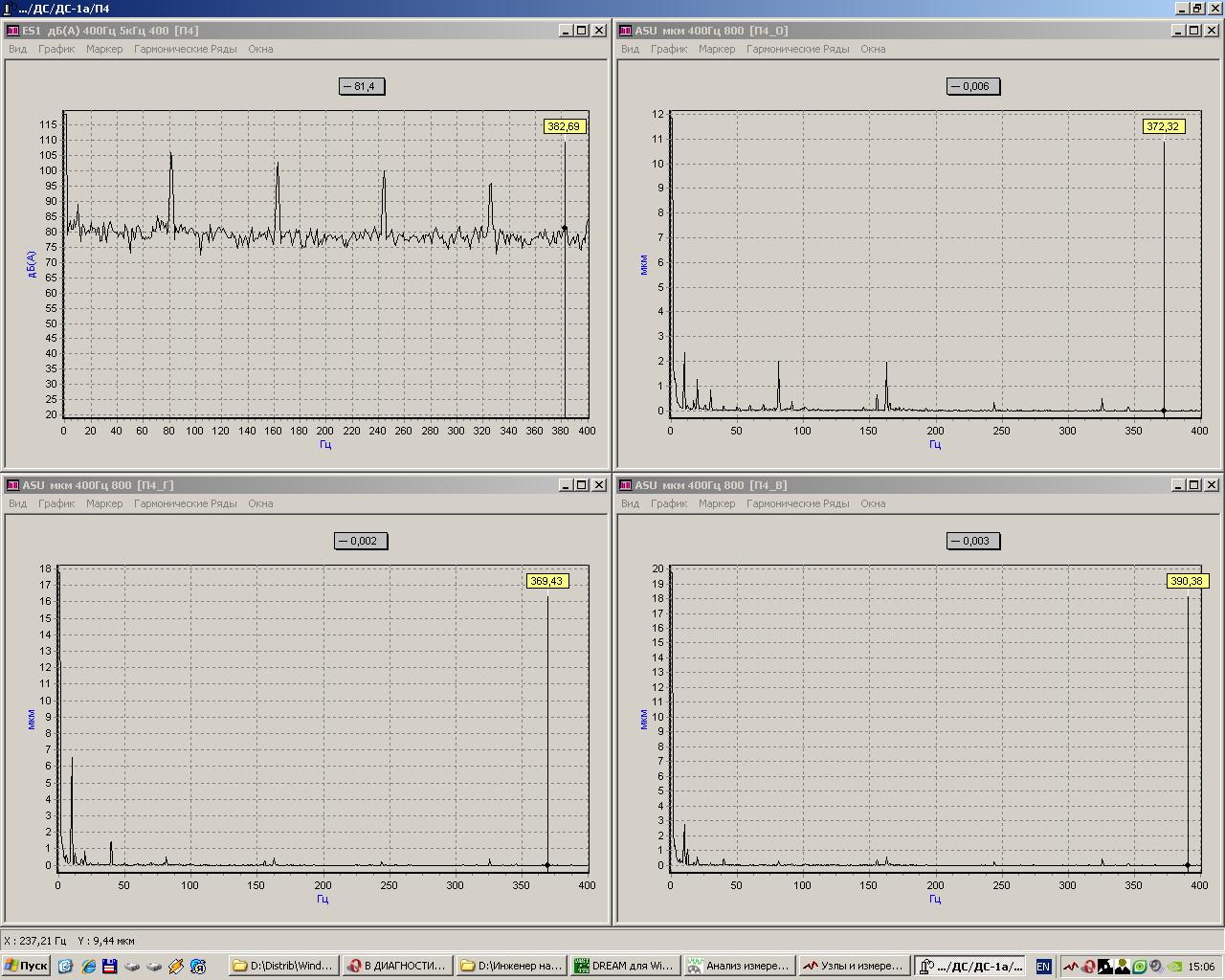This screenshot has height=980, width=1225.
Task: Click the 81,4 value box in ES1 window
Action: 361,86
